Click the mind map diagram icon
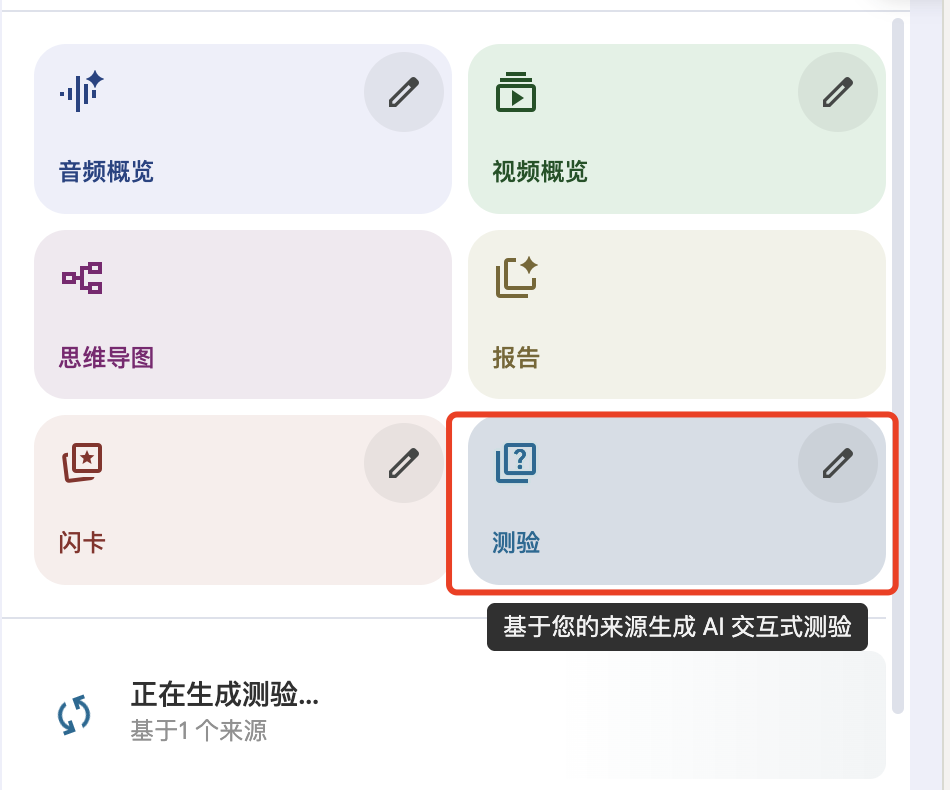The width and height of the screenshot is (950, 790). (82, 277)
